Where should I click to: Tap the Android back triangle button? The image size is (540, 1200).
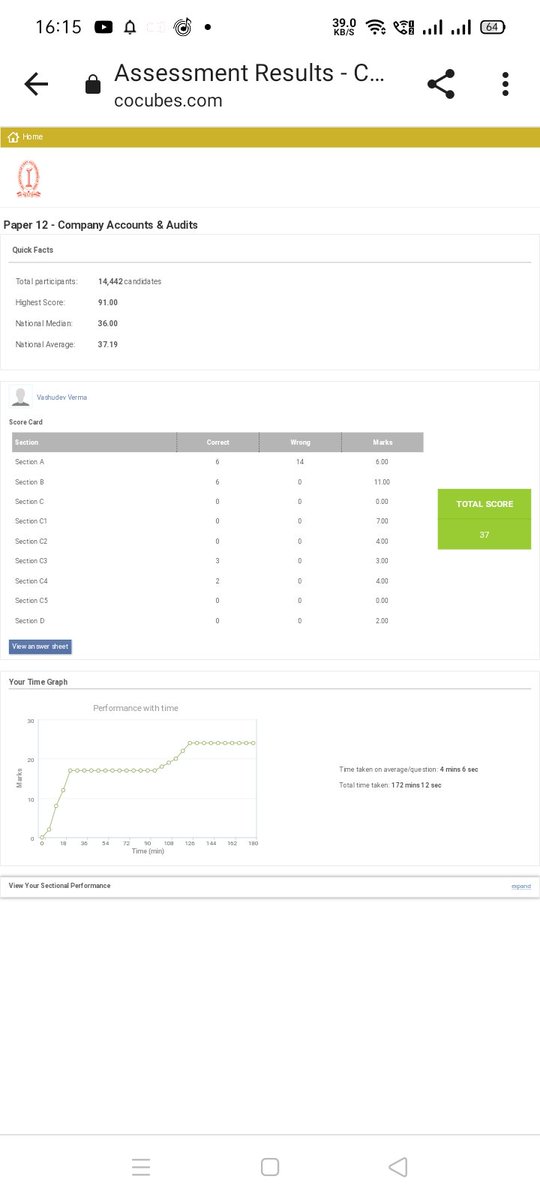click(x=398, y=1167)
